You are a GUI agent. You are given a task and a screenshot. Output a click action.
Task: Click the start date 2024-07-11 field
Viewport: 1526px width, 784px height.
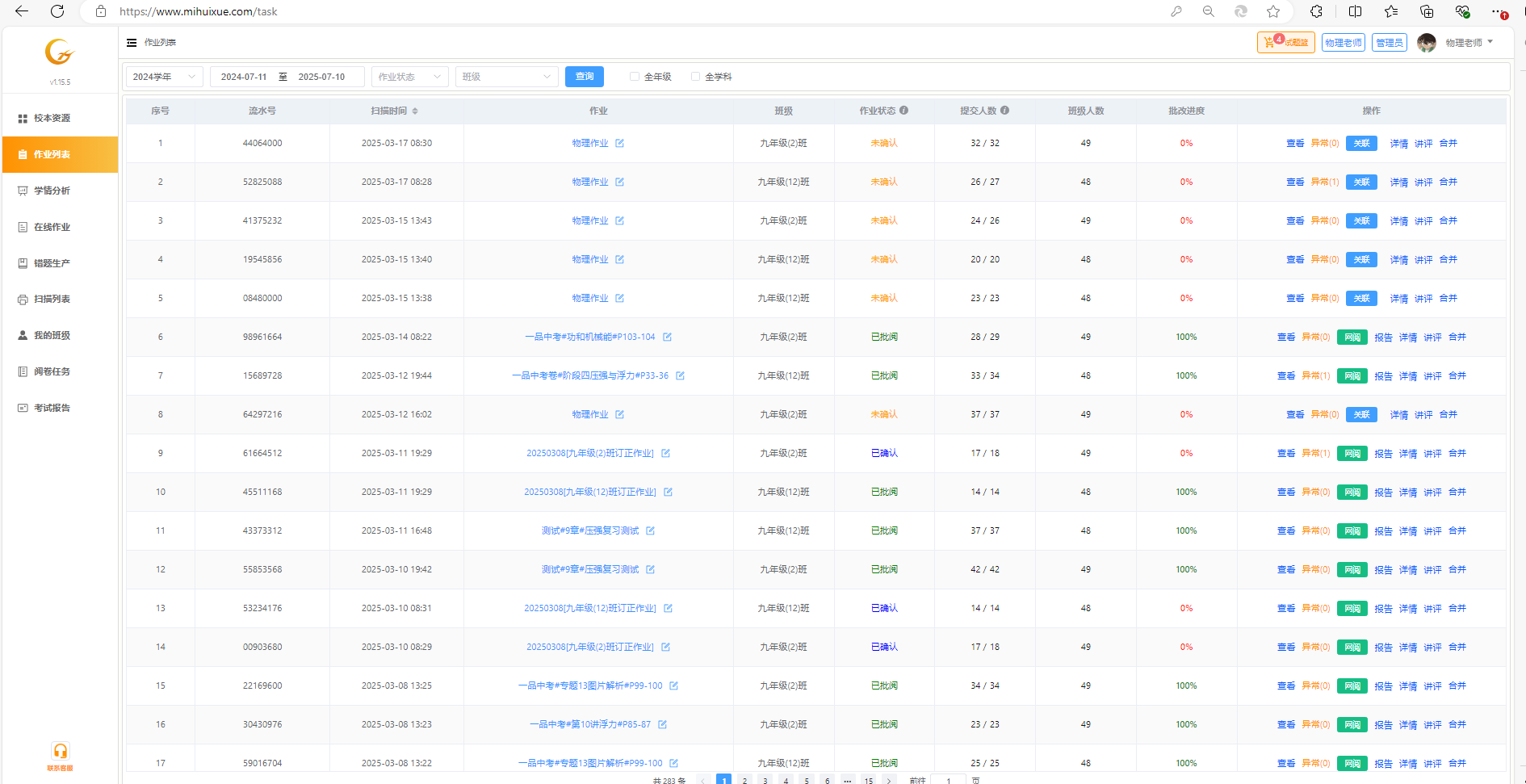[244, 77]
